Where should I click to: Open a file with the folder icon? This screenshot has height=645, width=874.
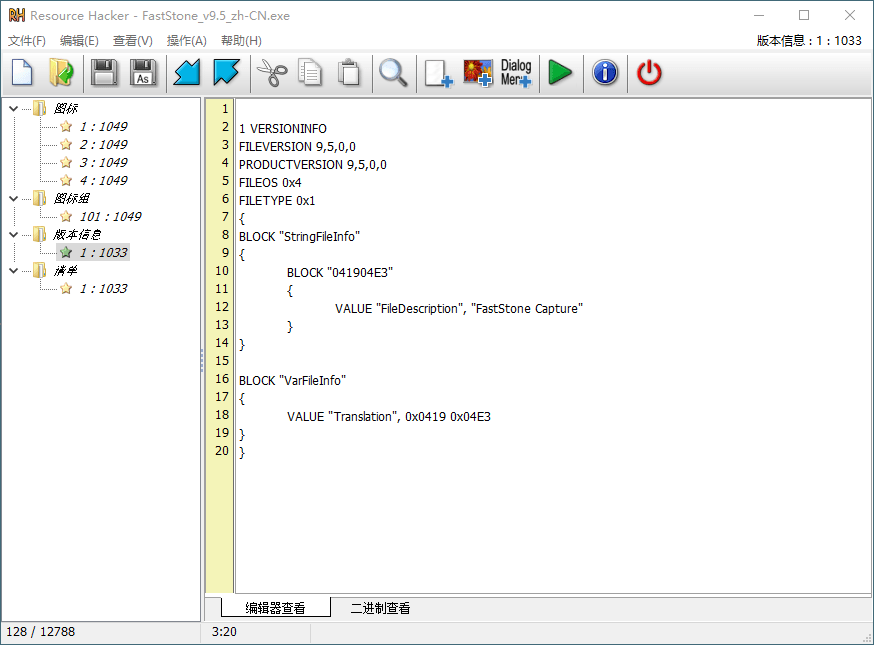coord(61,72)
